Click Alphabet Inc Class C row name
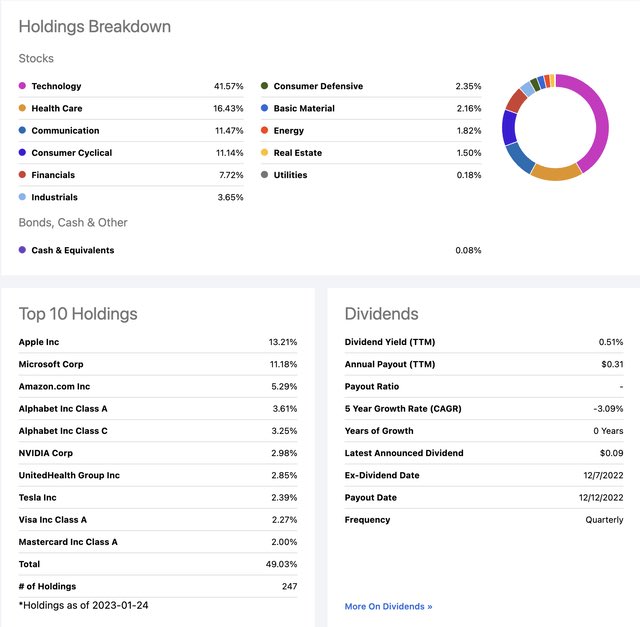This screenshot has height=627, width=640. 63,431
